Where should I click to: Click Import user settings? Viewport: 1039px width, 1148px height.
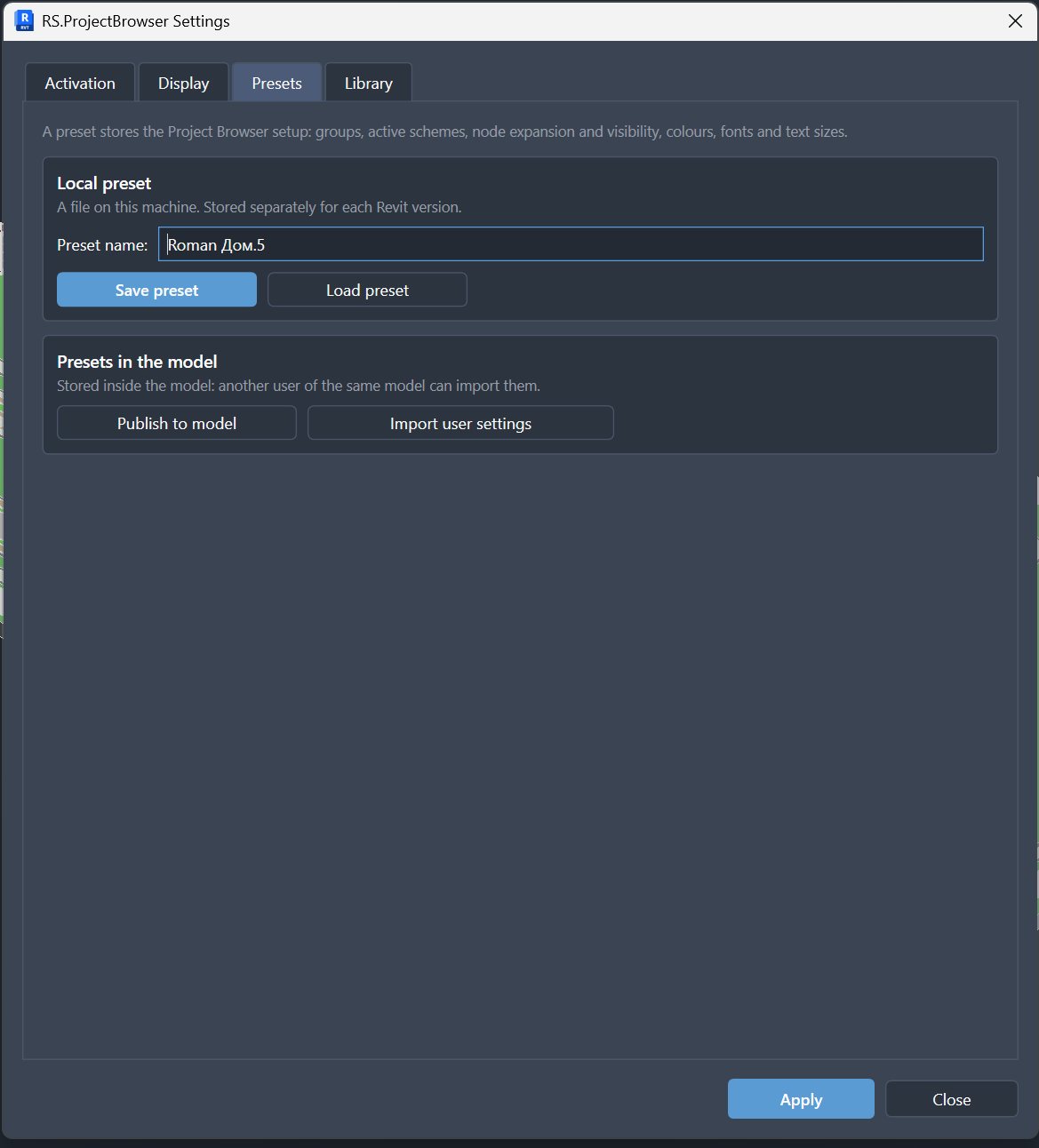tap(460, 423)
